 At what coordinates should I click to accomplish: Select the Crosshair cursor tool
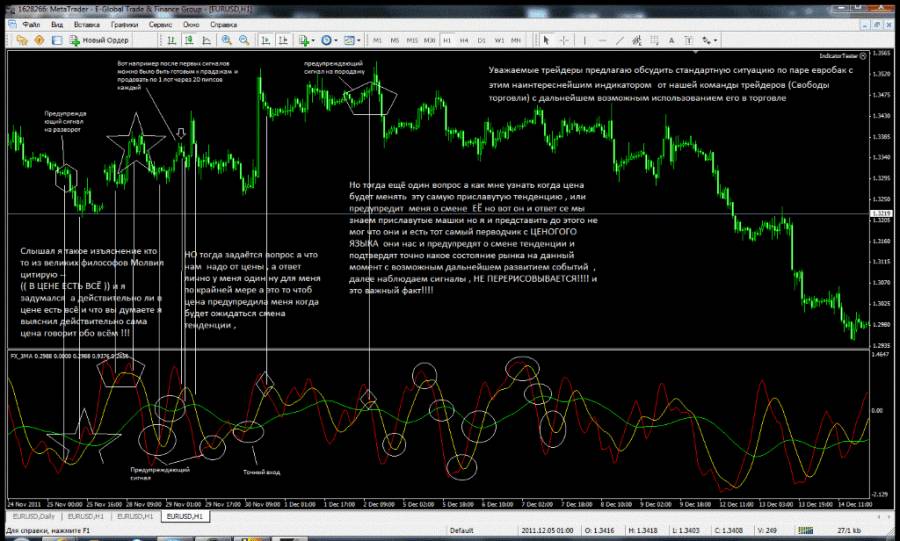(x=562, y=40)
